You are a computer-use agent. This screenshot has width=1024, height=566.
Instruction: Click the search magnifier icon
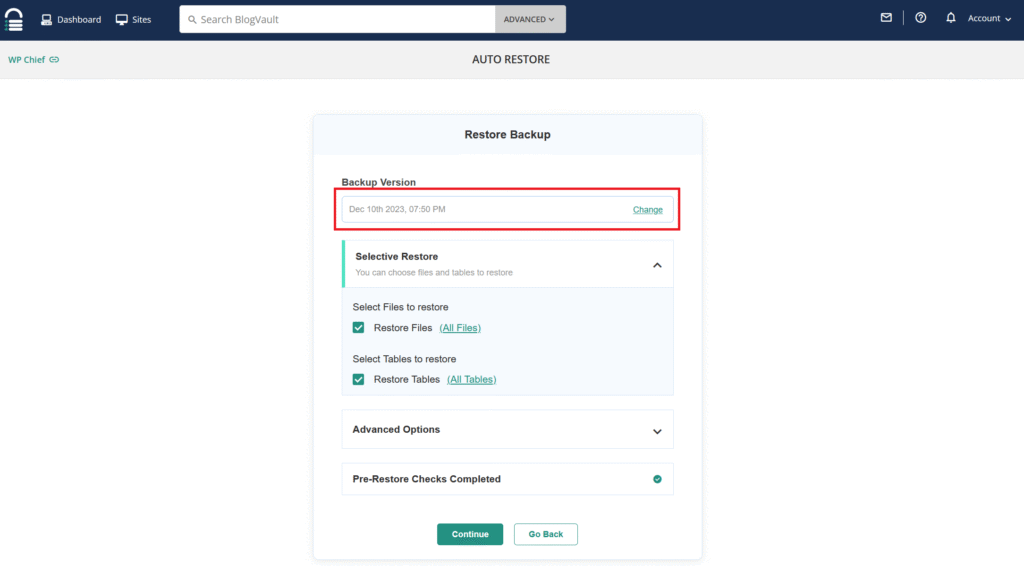(x=192, y=20)
